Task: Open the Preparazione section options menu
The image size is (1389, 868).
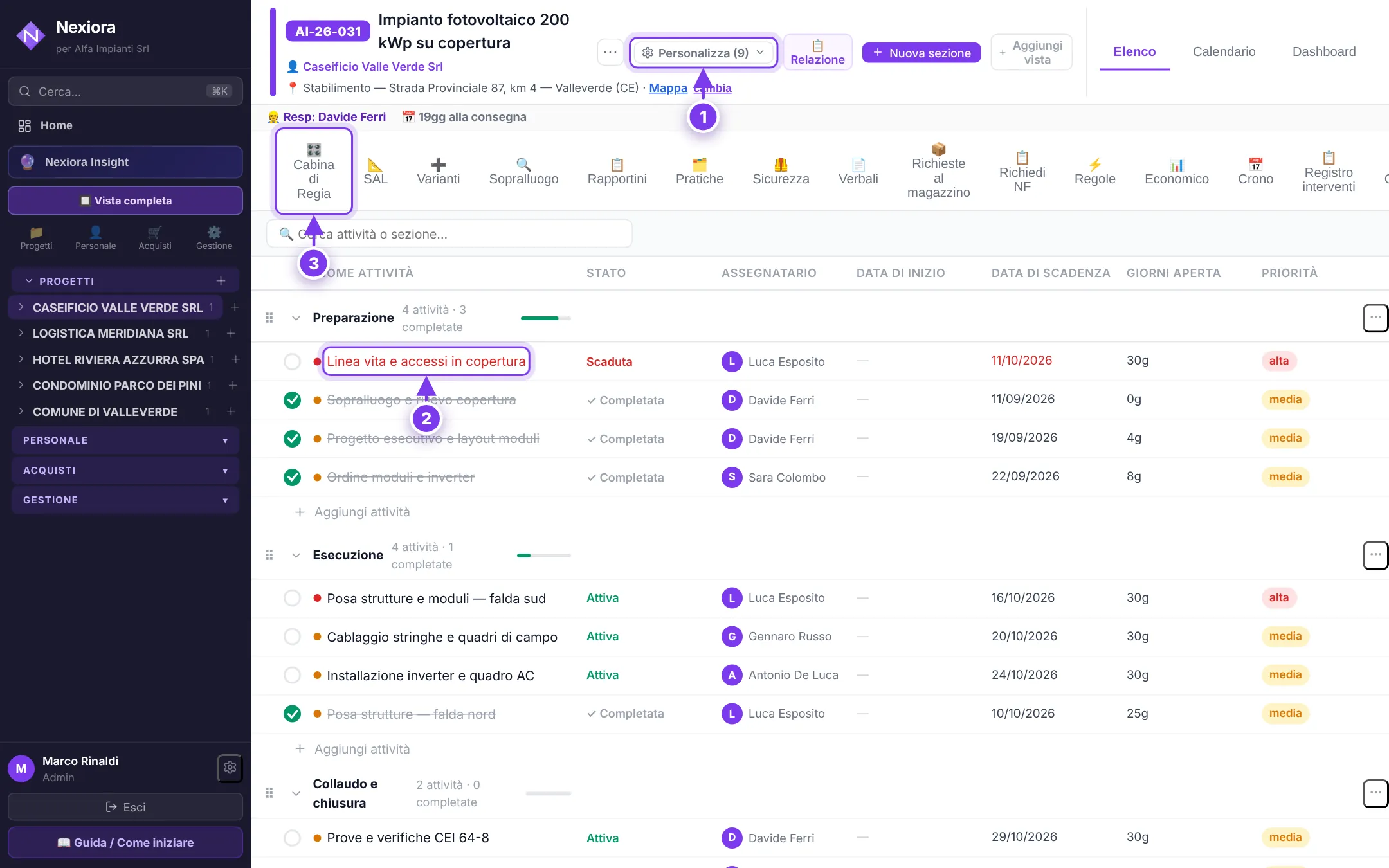Action: coord(1375,318)
